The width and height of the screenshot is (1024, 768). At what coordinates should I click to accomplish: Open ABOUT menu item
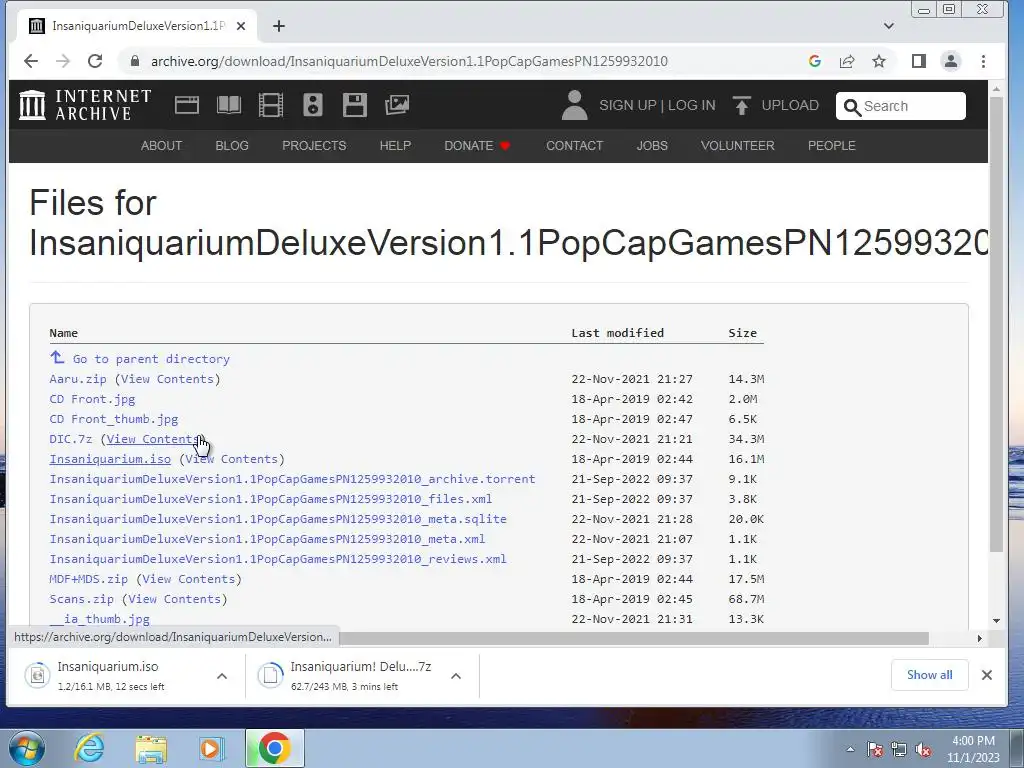[x=161, y=146]
